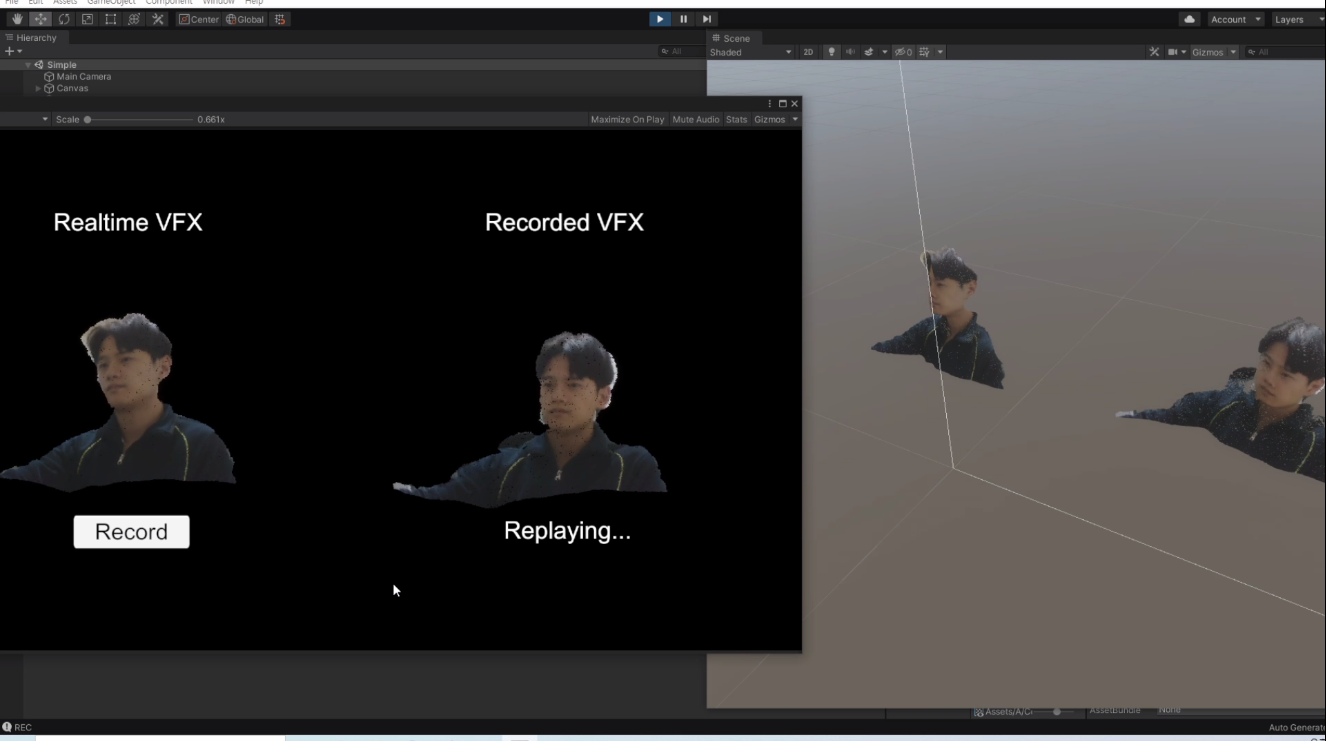Screen dimensions: 1326x741
Task: Open the scene grid options dropdown arrow
Action: (940, 52)
